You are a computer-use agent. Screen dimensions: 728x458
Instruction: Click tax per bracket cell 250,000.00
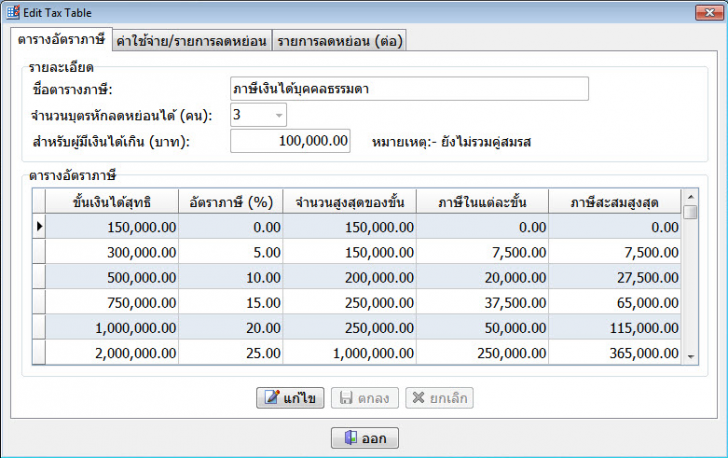pyautogui.click(x=482, y=352)
